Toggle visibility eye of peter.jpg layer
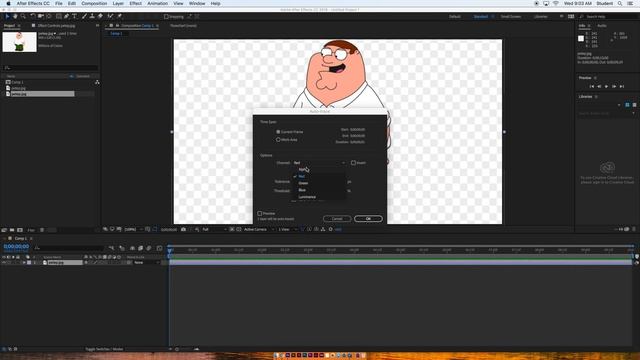This screenshot has width=640, height=360. point(4,262)
